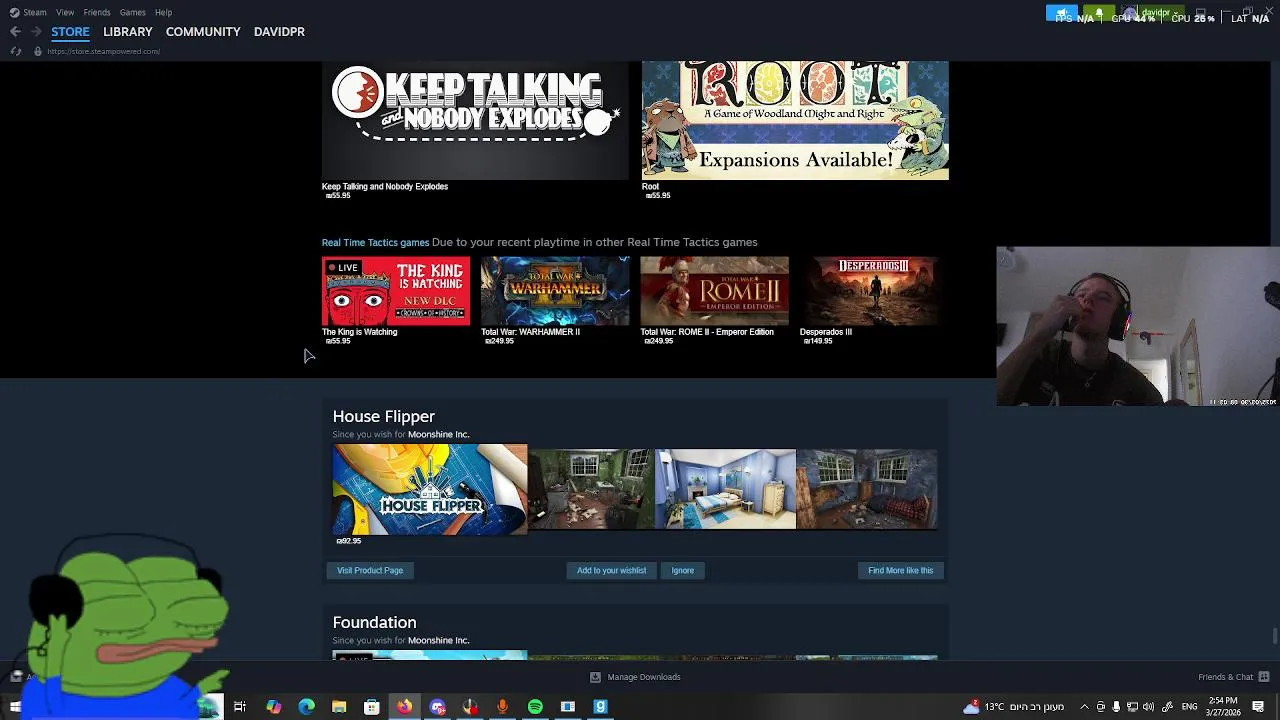Image resolution: width=1280 pixels, height=720 pixels.
Task: Open the Games menu
Action: tap(132, 12)
